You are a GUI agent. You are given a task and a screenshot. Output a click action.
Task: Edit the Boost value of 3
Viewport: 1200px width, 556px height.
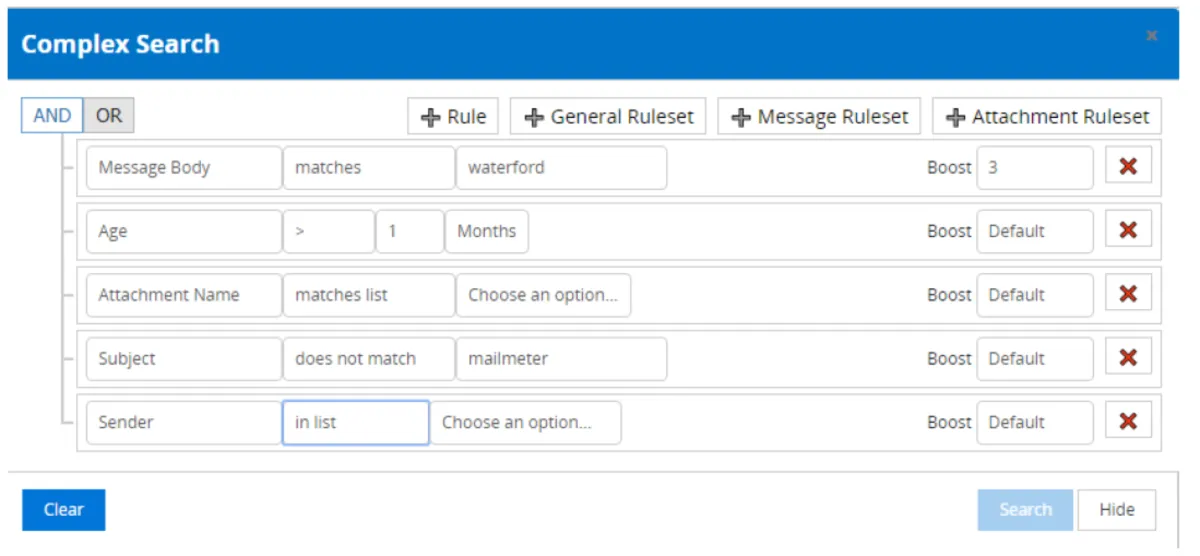click(1034, 168)
